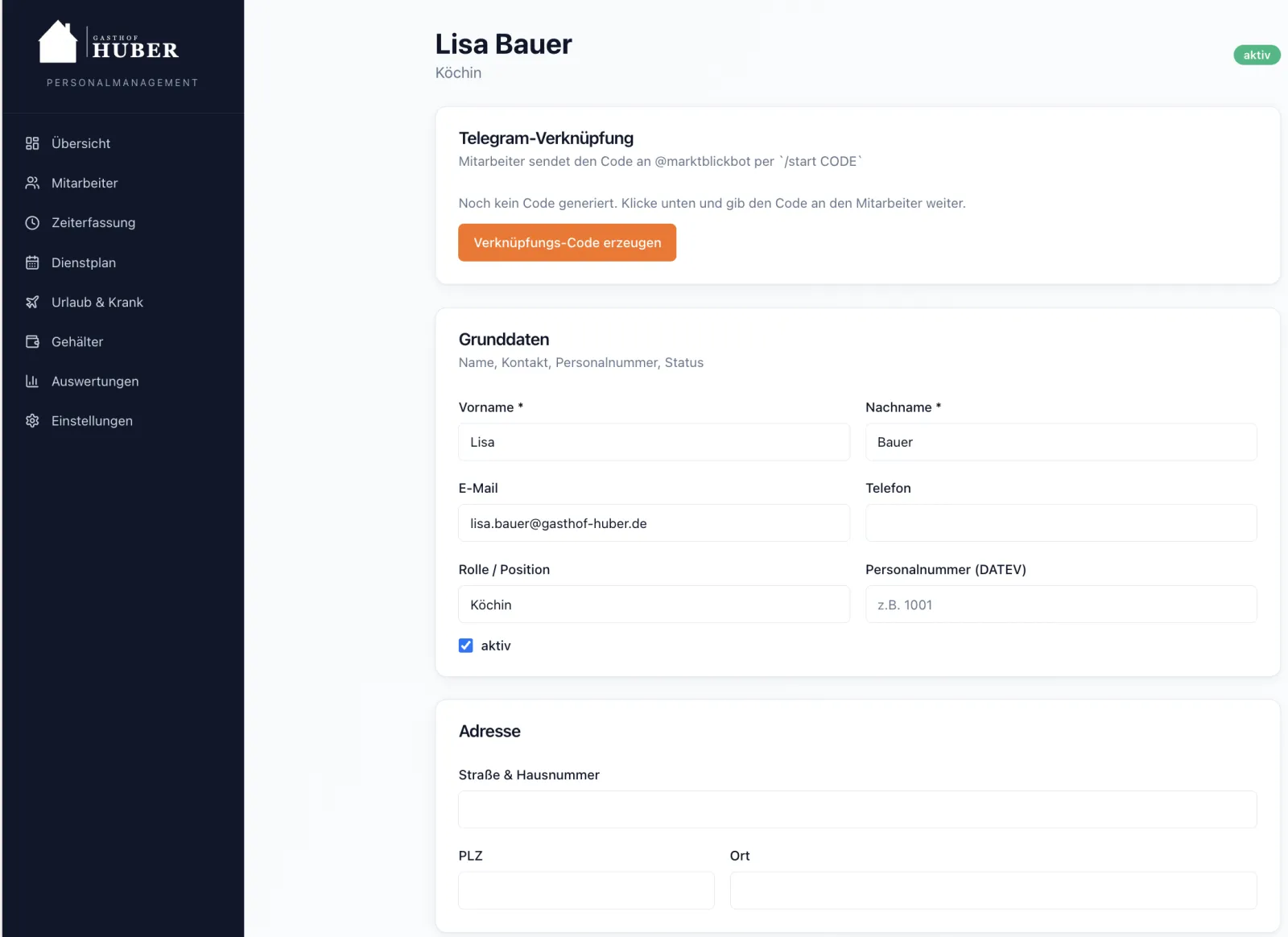This screenshot has height=937, width=1288.
Task: Click the Straße & Hausnummer input
Action: [857, 810]
